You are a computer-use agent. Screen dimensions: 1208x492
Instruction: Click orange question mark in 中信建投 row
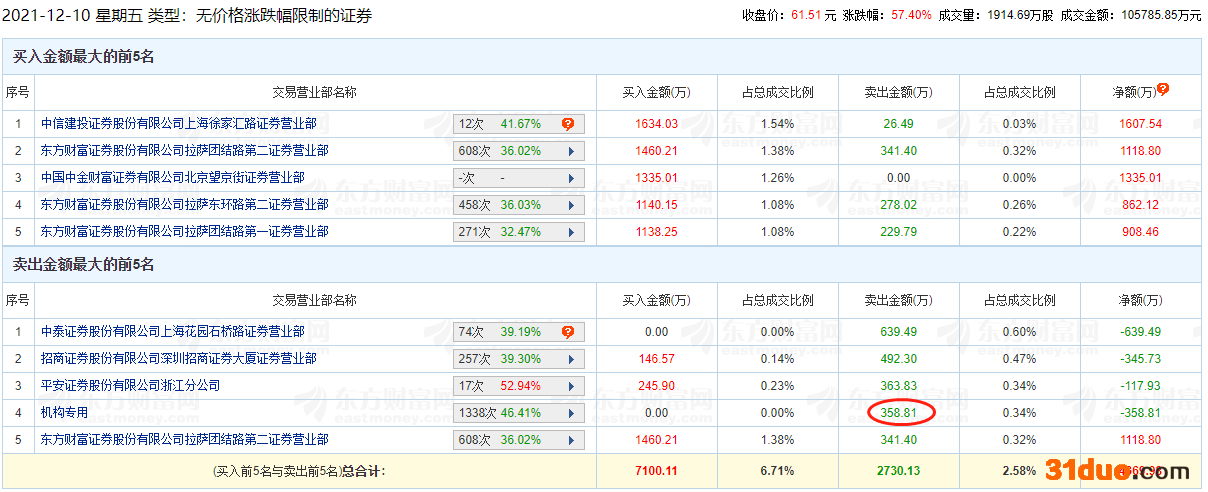567,124
